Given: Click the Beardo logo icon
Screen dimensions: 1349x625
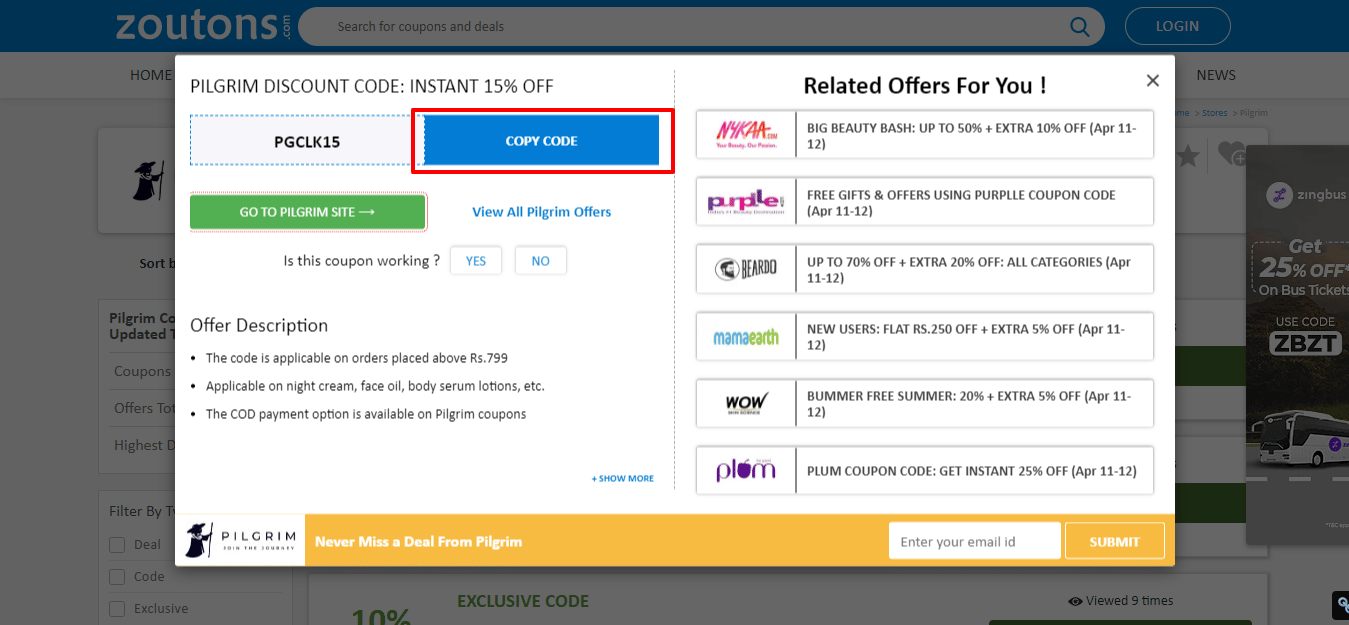Looking at the screenshot, I should (745, 268).
